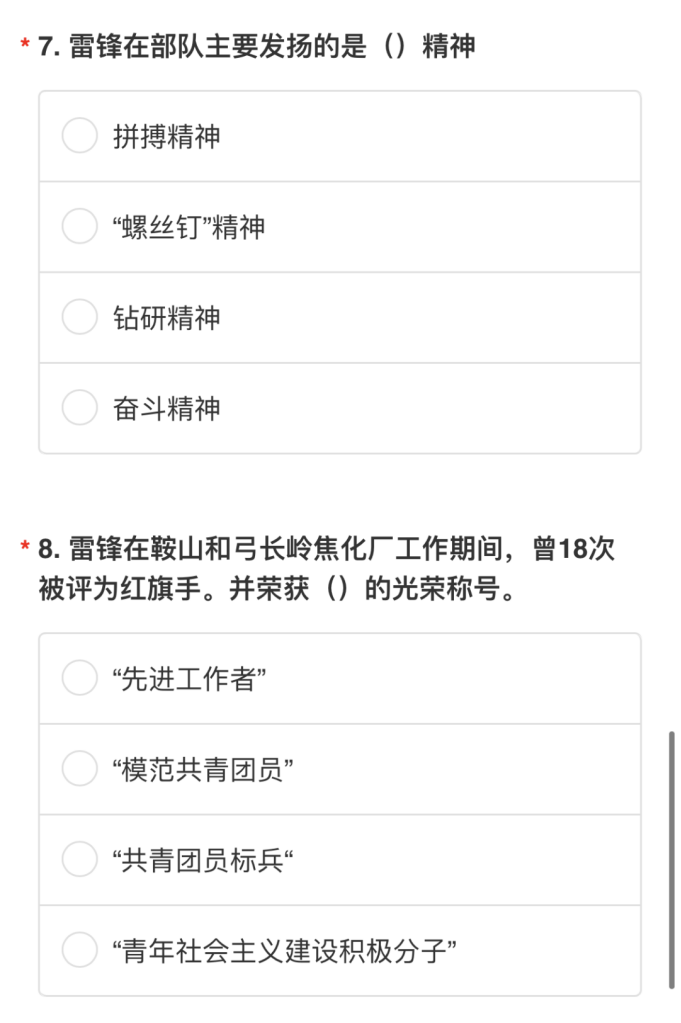Viewport: 681px width, 1023px height.
Task: Select the 拼搏精神 radio button
Action: [80, 136]
